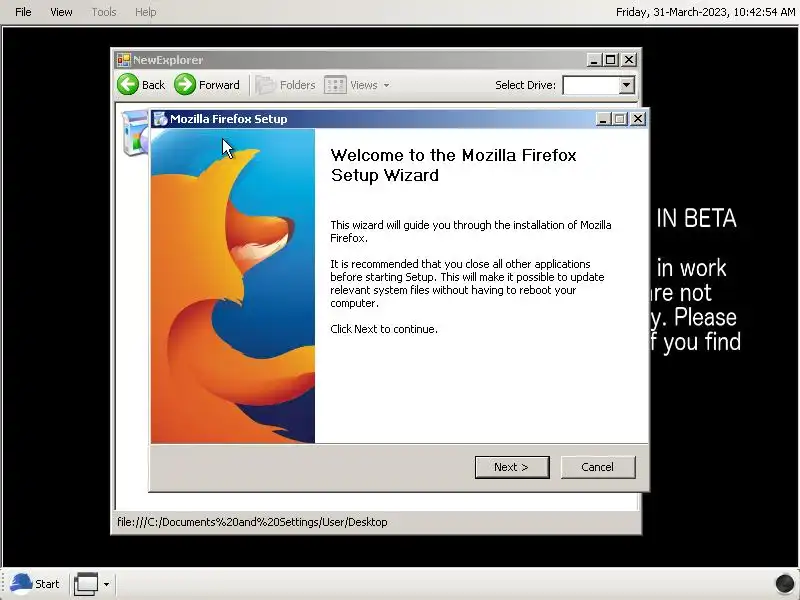Minimize the Mozilla Firefox Setup window
The height and width of the screenshot is (600, 800).
tap(603, 119)
